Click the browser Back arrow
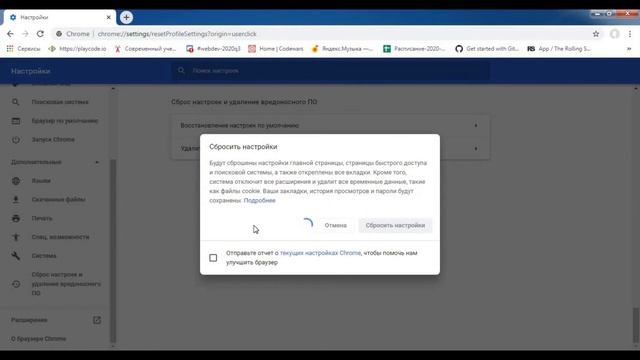Image resolution: width=640 pixels, height=360 pixels. 10,34
